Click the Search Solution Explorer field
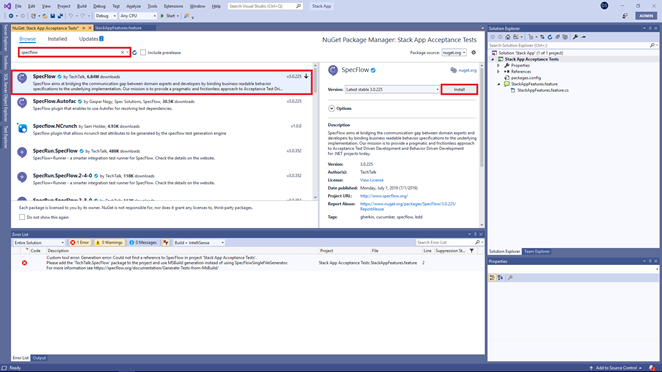 point(573,45)
